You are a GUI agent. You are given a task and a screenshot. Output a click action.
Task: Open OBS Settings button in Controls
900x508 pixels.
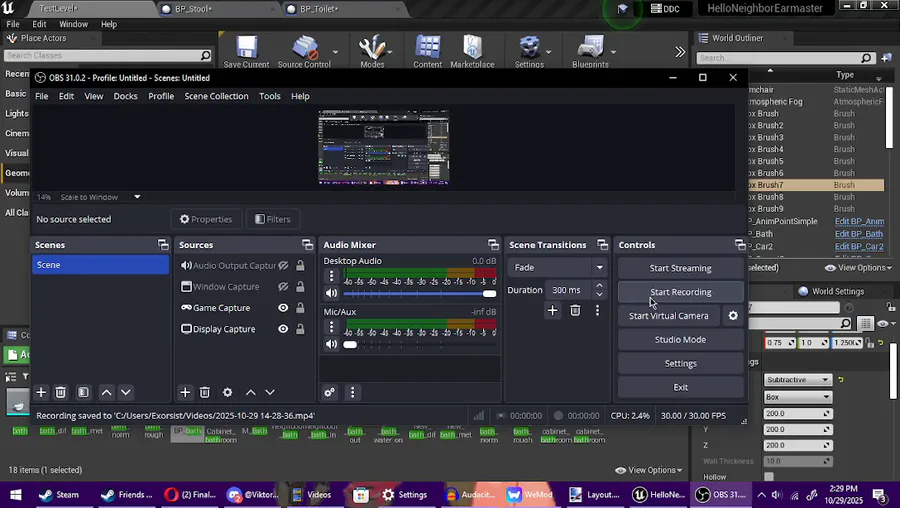[680, 363]
